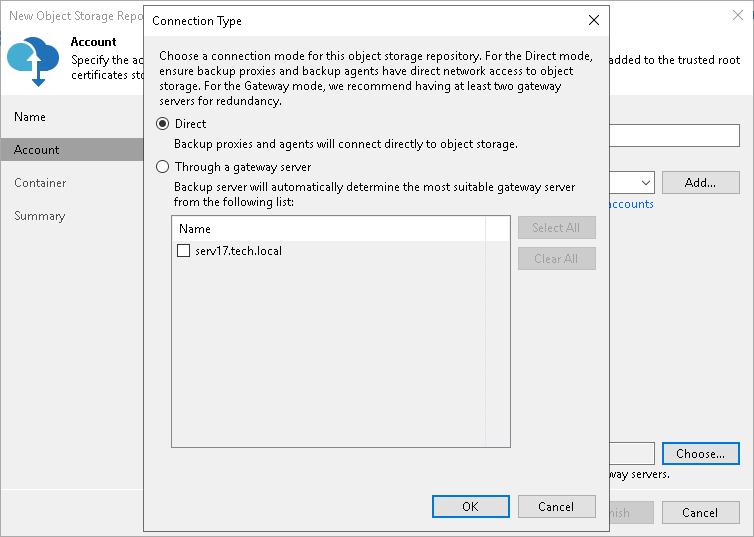The width and height of the screenshot is (754, 537).
Task: Close the Connection Type dialog
Action: pos(594,20)
